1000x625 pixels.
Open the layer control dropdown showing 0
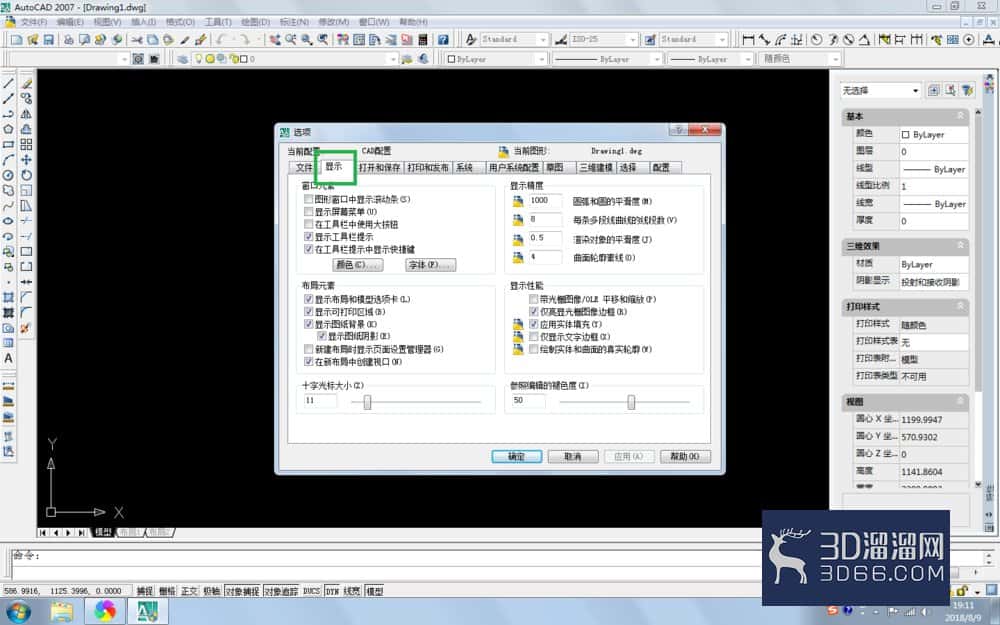pos(393,59)
